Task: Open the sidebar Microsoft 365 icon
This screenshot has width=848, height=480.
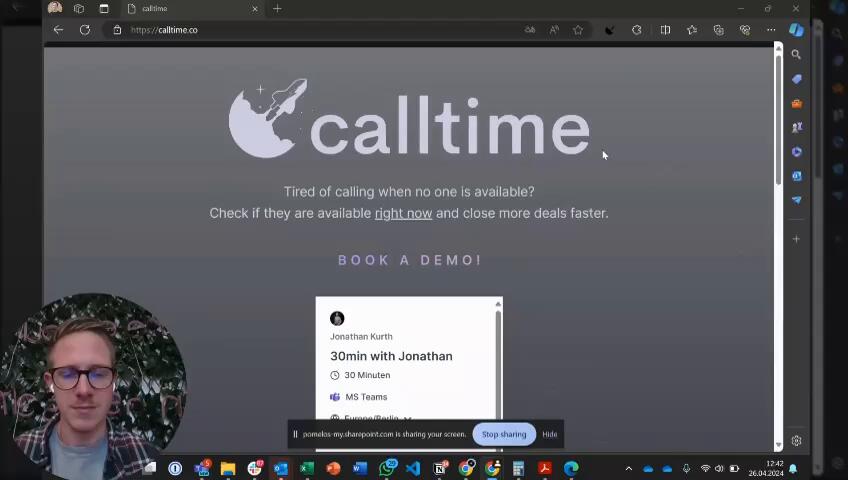Action: click(797, 152)
